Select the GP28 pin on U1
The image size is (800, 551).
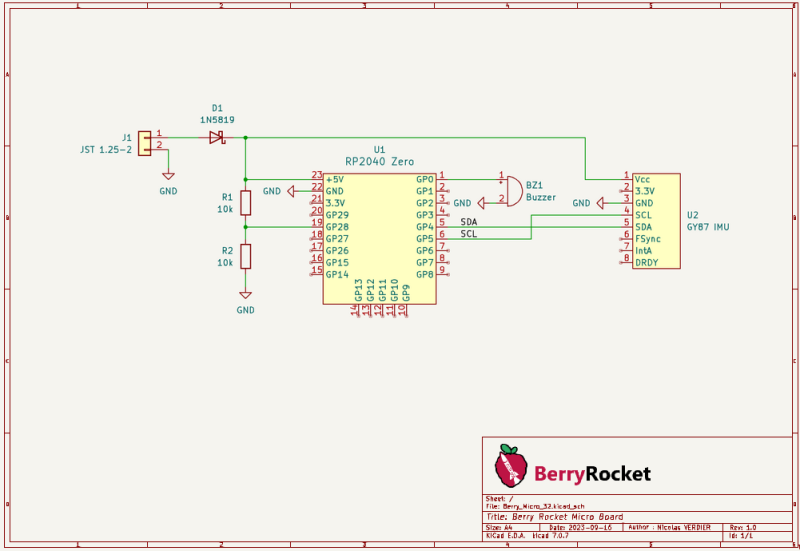(x=337, y=227)
